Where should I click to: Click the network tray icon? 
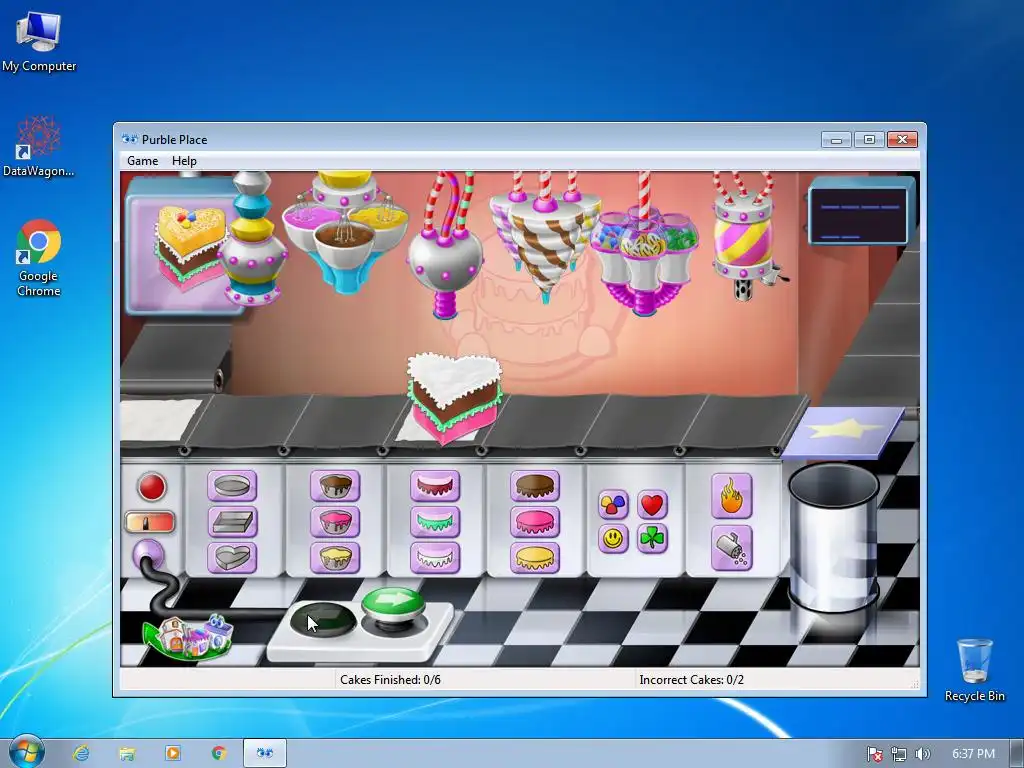899,754
